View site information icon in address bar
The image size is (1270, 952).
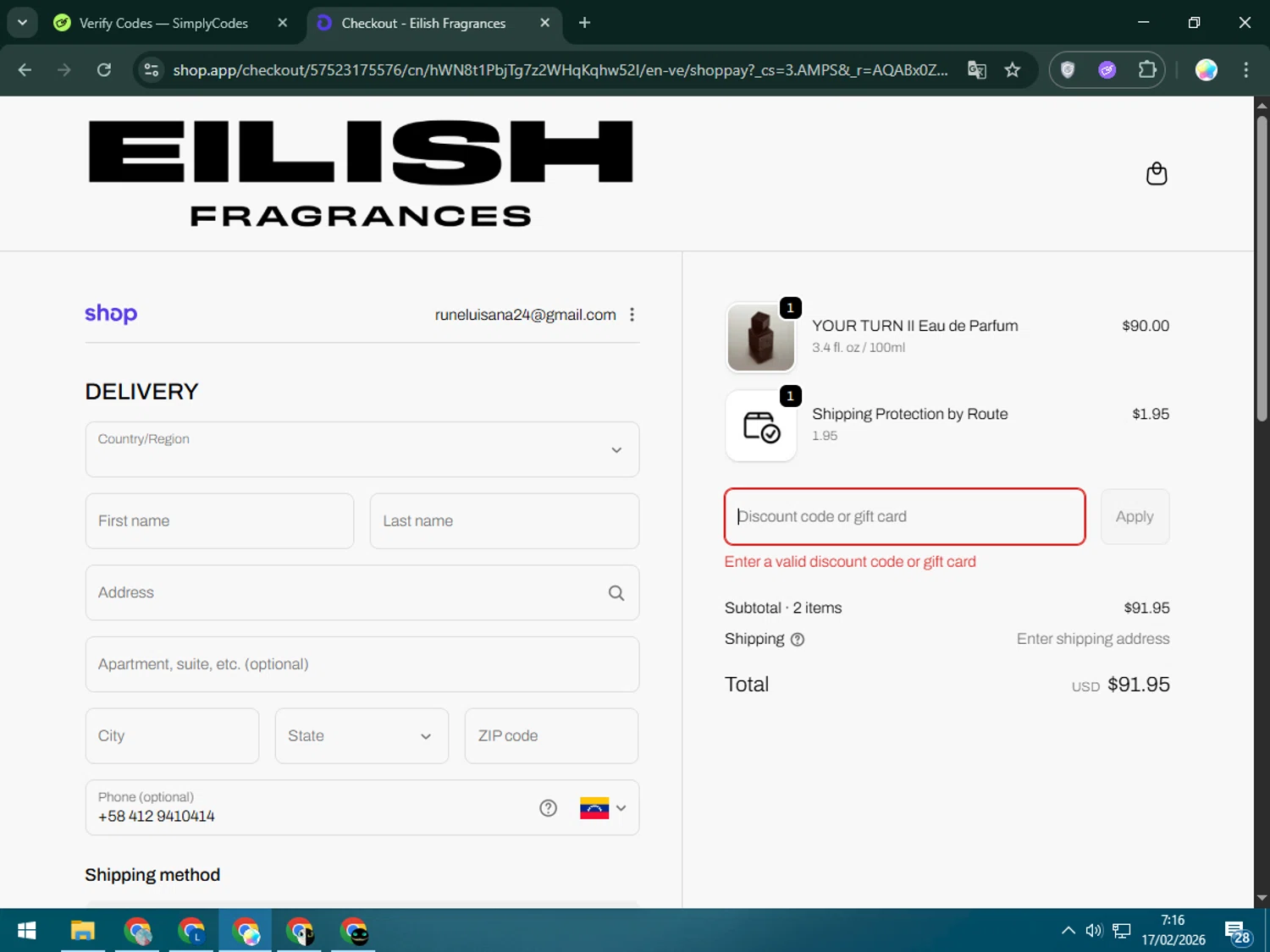pyautogui.click(x=152, y=70)
